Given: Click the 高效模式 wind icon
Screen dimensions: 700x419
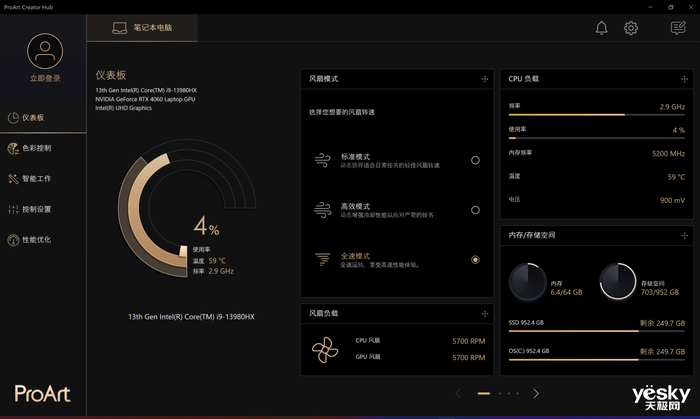Looking at the screenshot, I should point(322,210).
